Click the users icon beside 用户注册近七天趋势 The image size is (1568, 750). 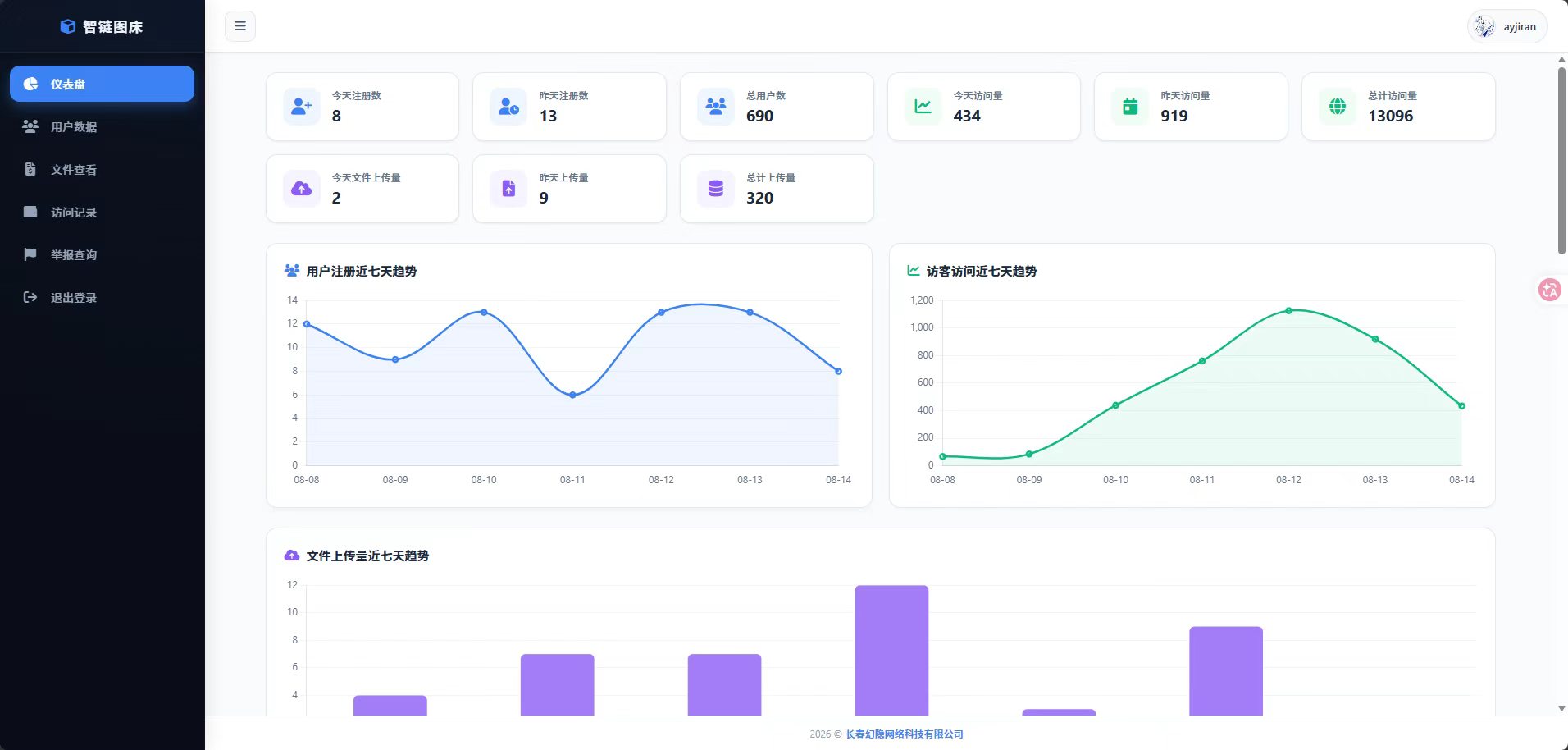292,270
